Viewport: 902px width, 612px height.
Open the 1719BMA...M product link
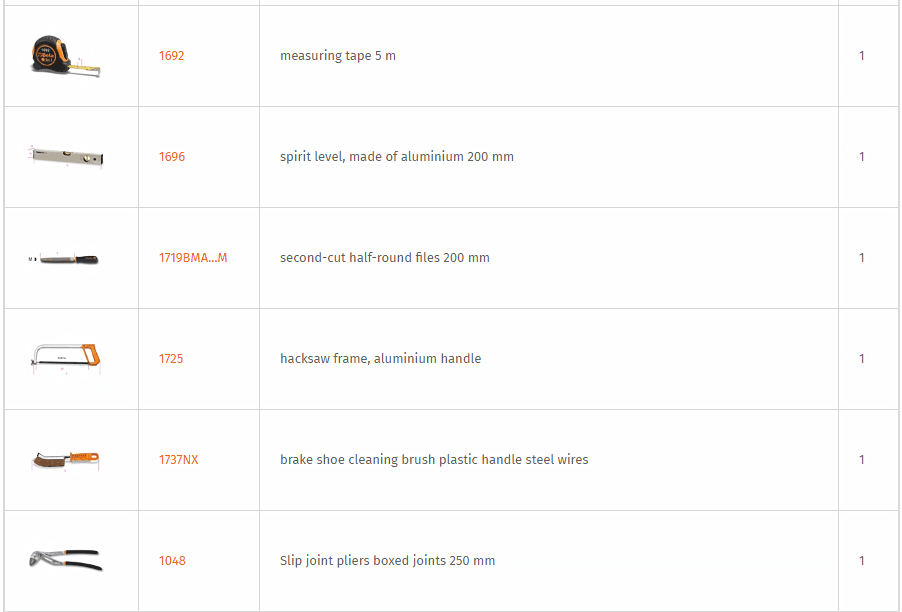tap(193, 258)
